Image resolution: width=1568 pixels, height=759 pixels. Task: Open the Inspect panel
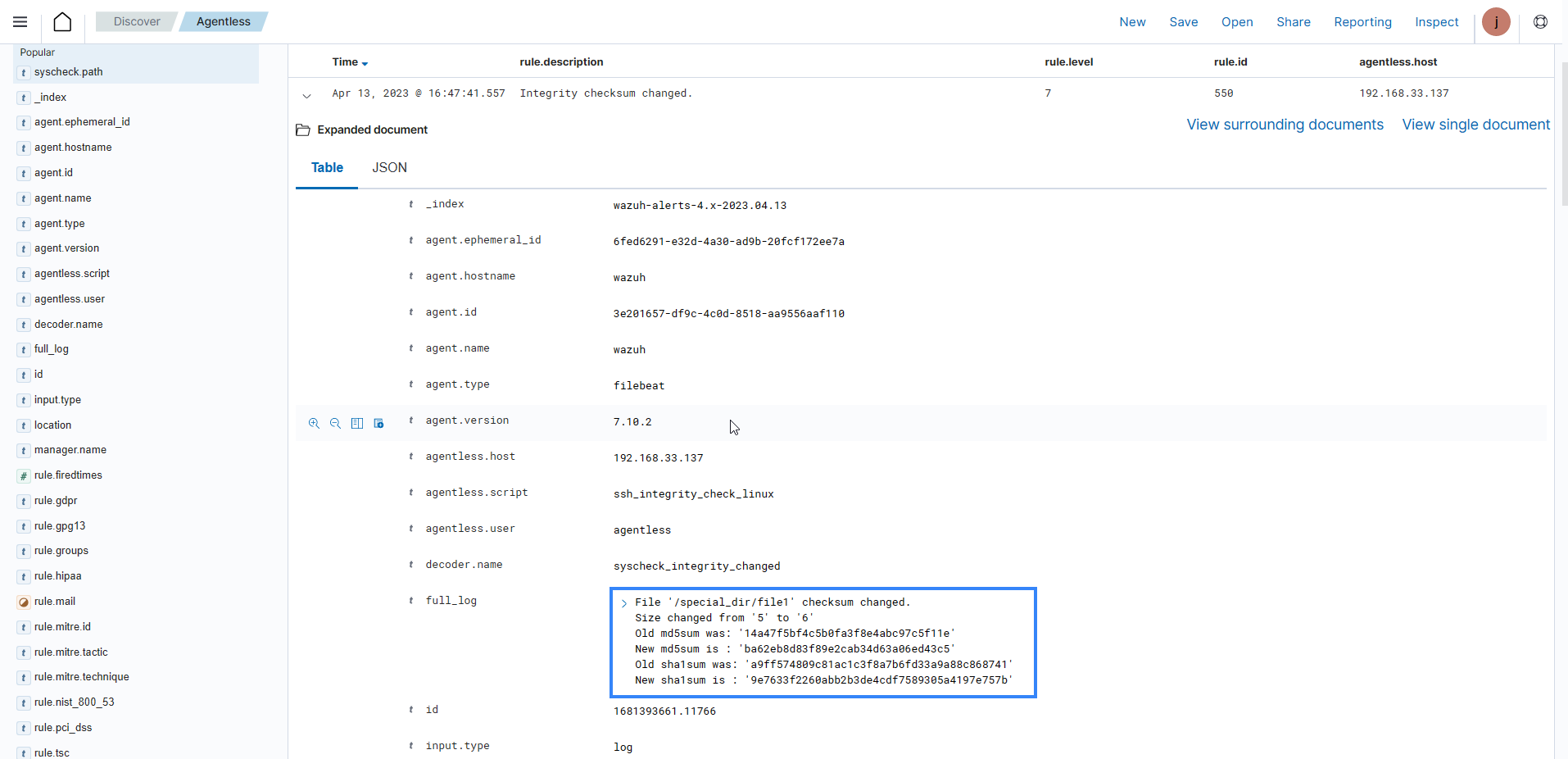tap(1436, 22)
